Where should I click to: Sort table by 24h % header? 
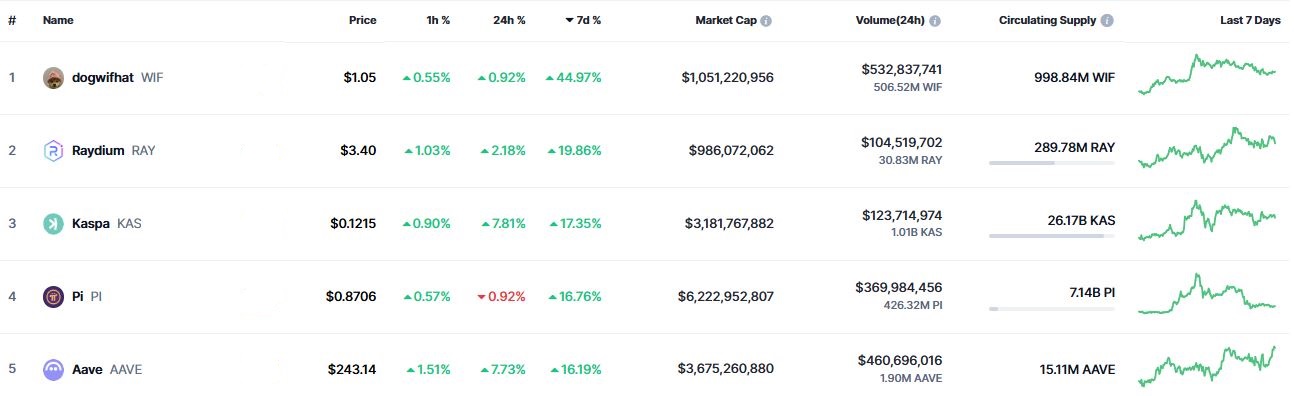point(509,21)
